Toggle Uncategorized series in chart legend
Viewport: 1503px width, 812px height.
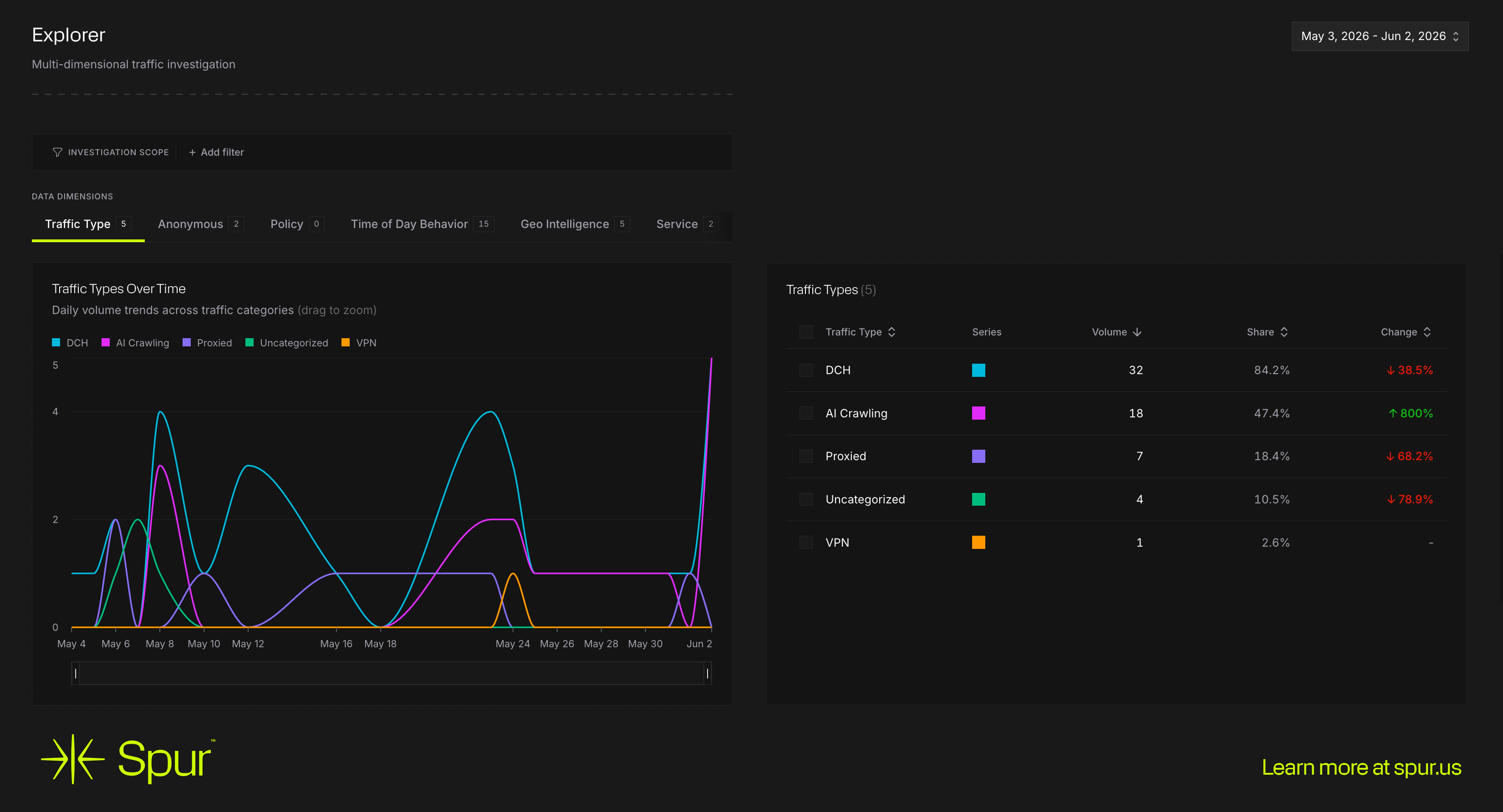(x=287, y=343)
